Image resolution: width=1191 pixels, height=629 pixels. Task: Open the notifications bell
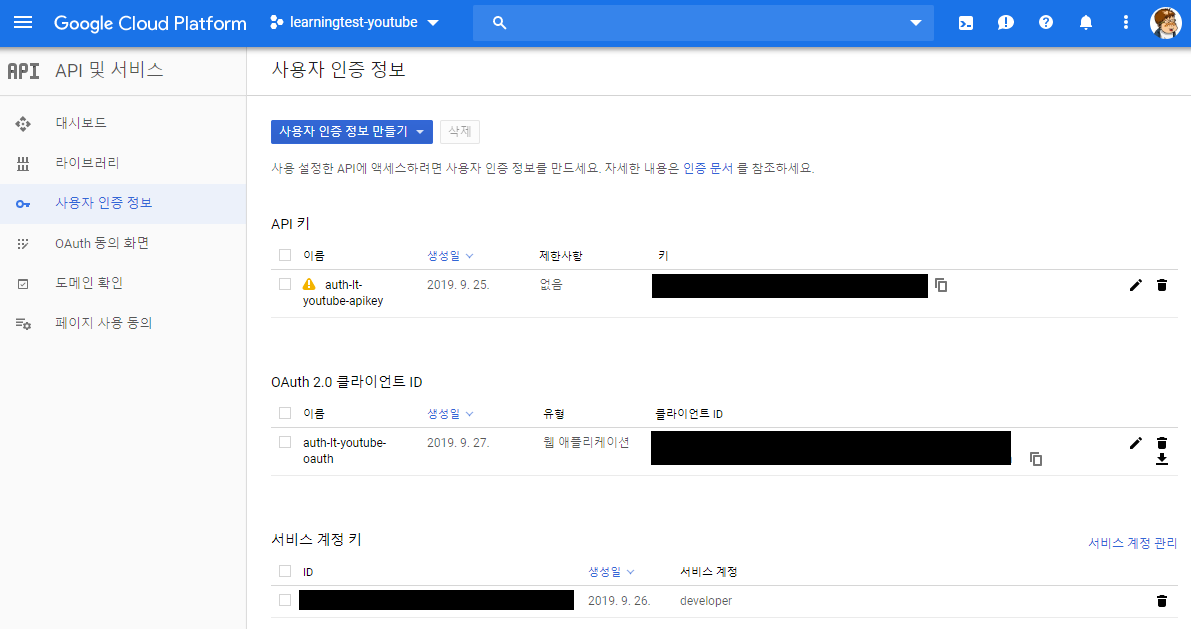(x=1086, y=23)
